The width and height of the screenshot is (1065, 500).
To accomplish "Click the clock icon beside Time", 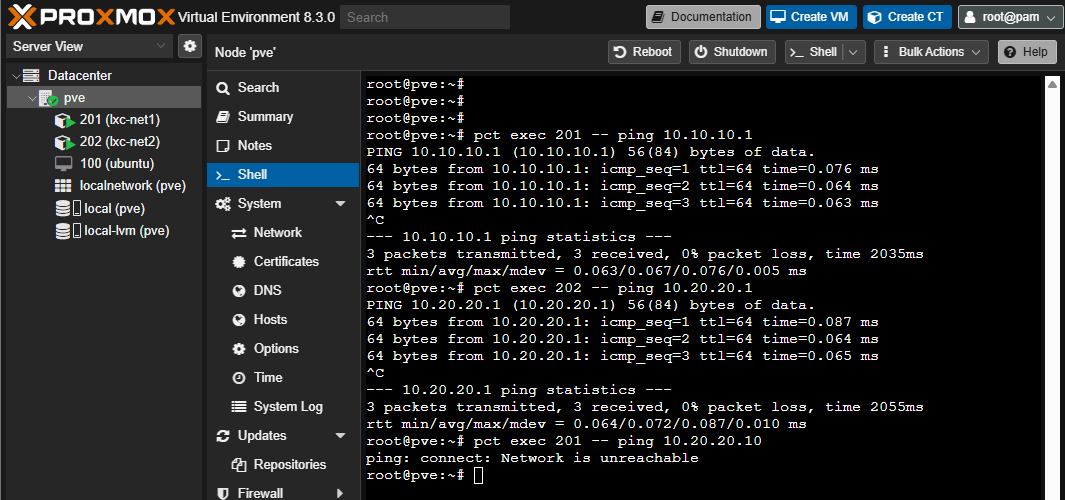I will [238, 378].
